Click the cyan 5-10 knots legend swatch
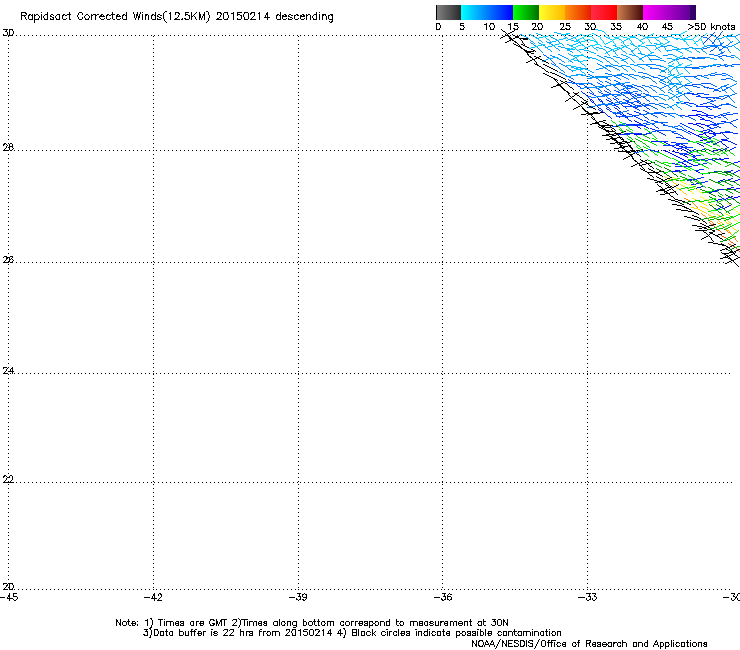The width and height of the screenshot is (740, 650). (474, 12)
